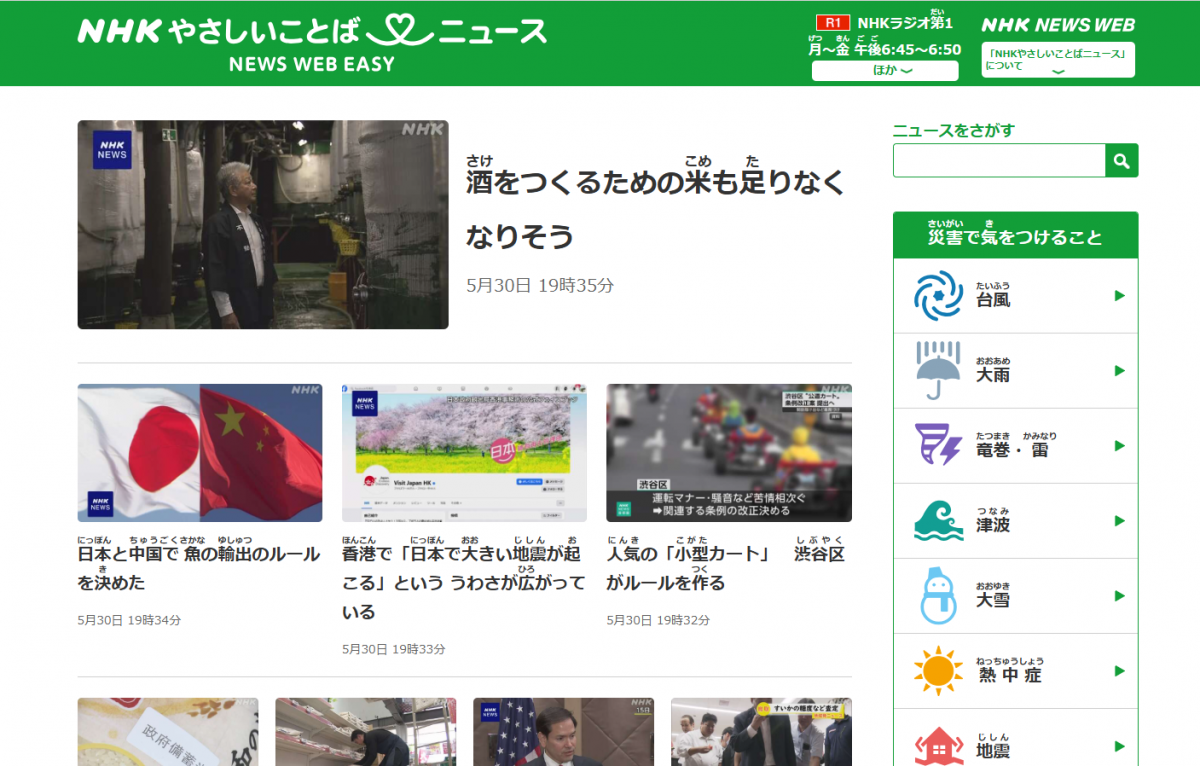This screenshot has height=766, width=1200.
Task: Click the umbrella icon for 大雨 (heavy rain)
Action: click(937, 370)
